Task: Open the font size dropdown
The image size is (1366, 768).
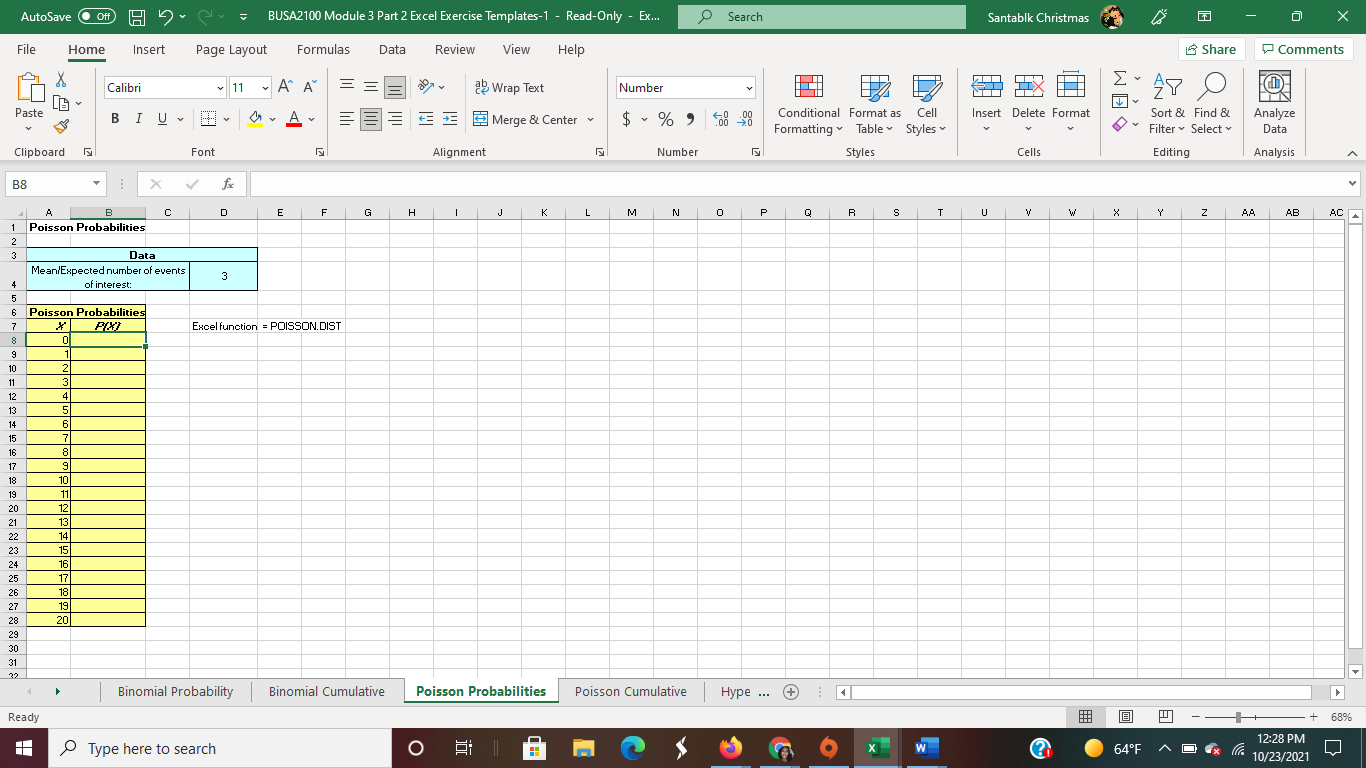Action: point(265,88)
